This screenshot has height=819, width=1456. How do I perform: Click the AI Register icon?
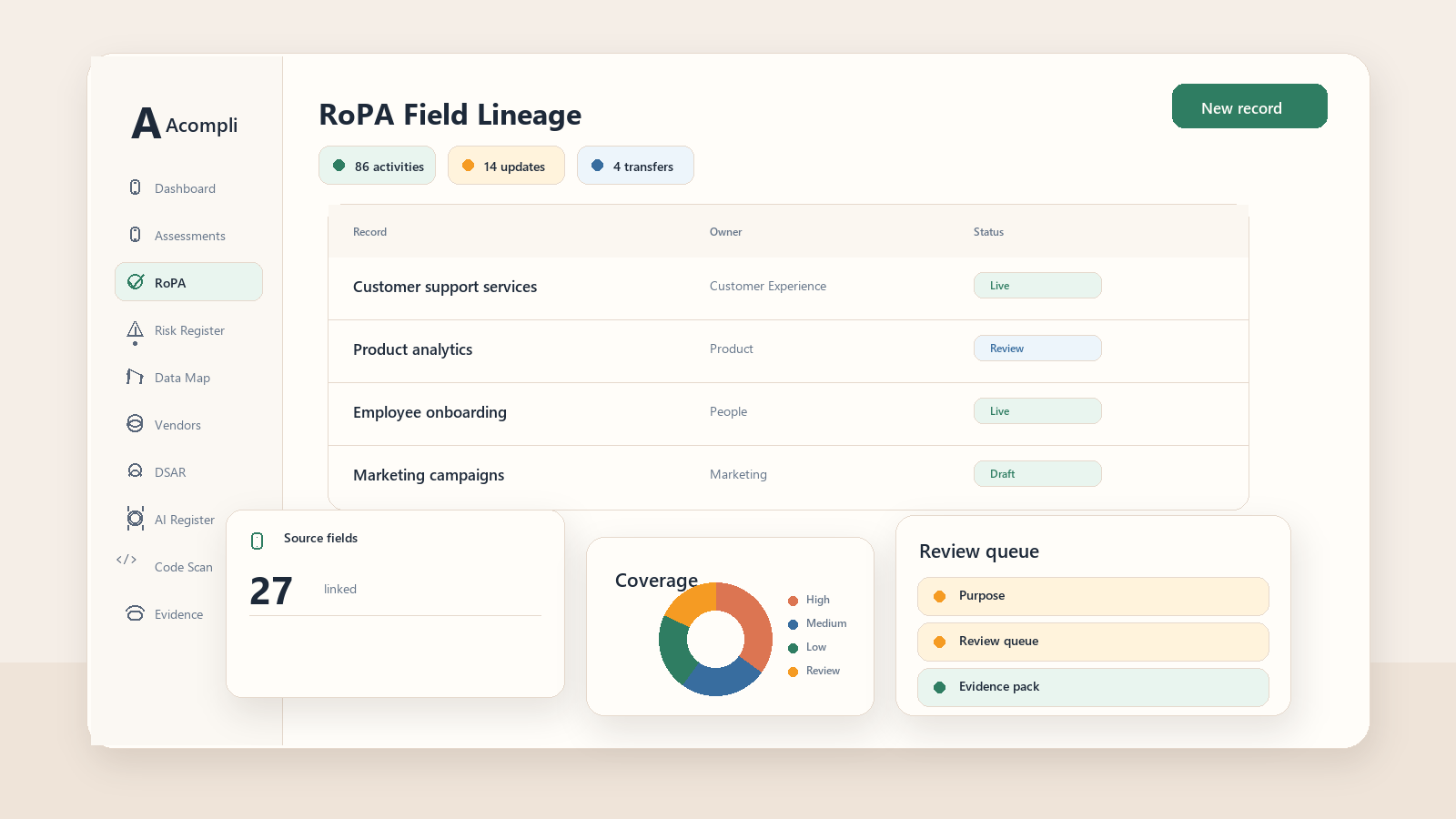click(x=135, y=519)
